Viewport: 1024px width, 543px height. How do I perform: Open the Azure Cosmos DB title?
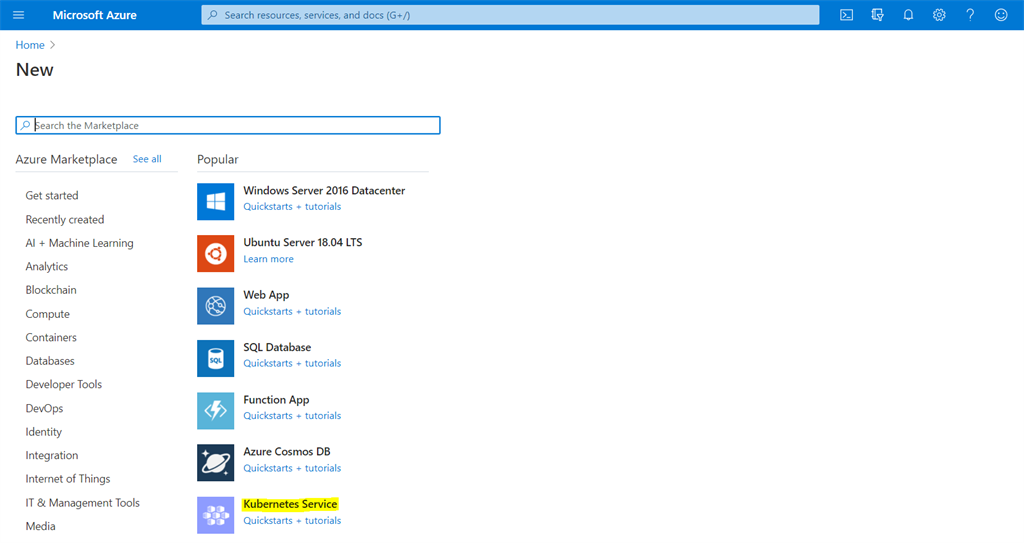click(287, 452)
